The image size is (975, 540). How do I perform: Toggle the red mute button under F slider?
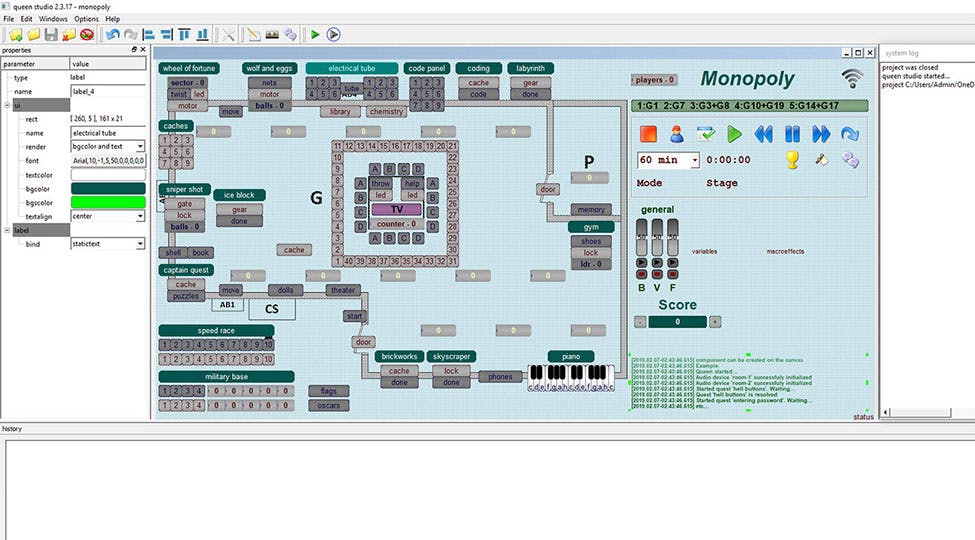[672, 273]
